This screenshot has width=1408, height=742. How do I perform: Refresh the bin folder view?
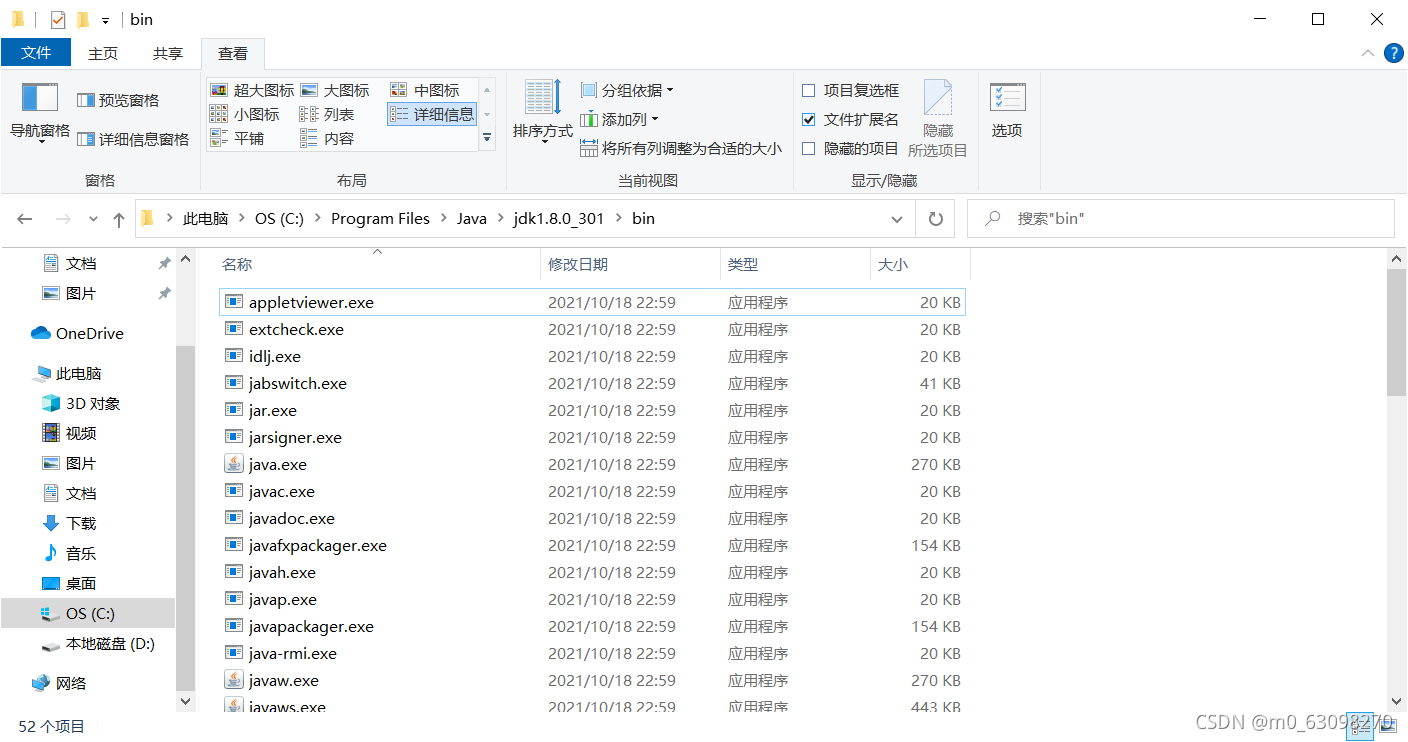coord(936,219)
